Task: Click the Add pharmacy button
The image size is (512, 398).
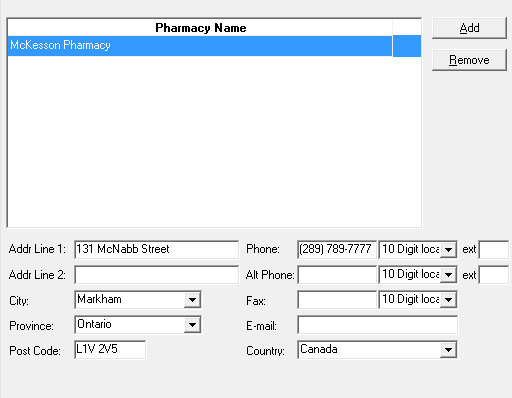Action: (x=469, y=28)
